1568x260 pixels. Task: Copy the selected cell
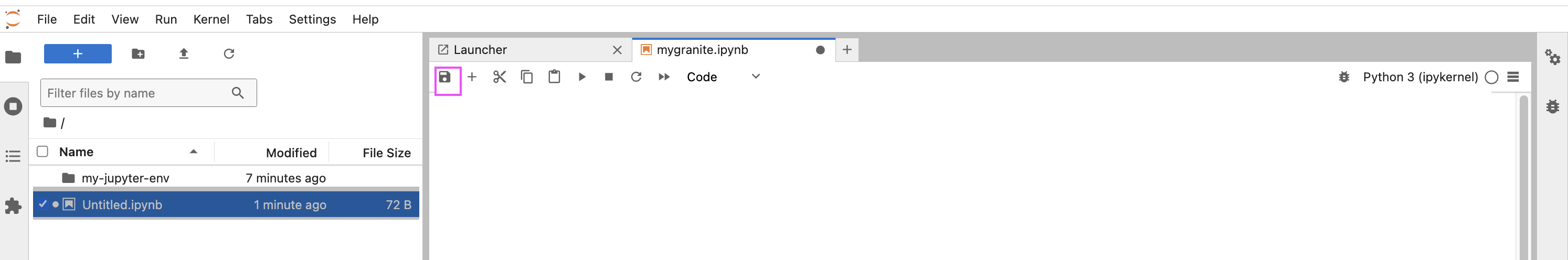click(x=526, y=77)
